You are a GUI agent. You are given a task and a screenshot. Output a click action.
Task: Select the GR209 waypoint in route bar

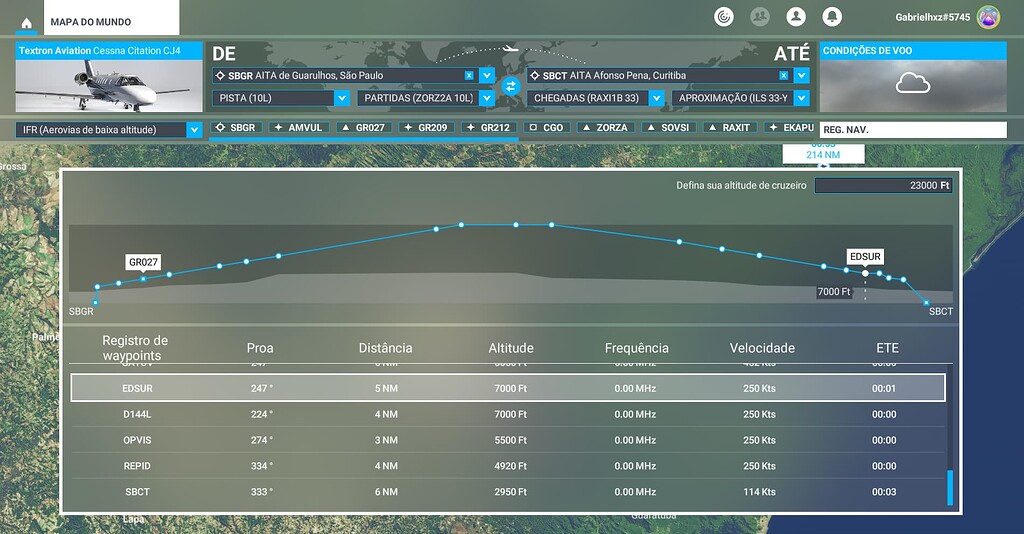point(427,128)
